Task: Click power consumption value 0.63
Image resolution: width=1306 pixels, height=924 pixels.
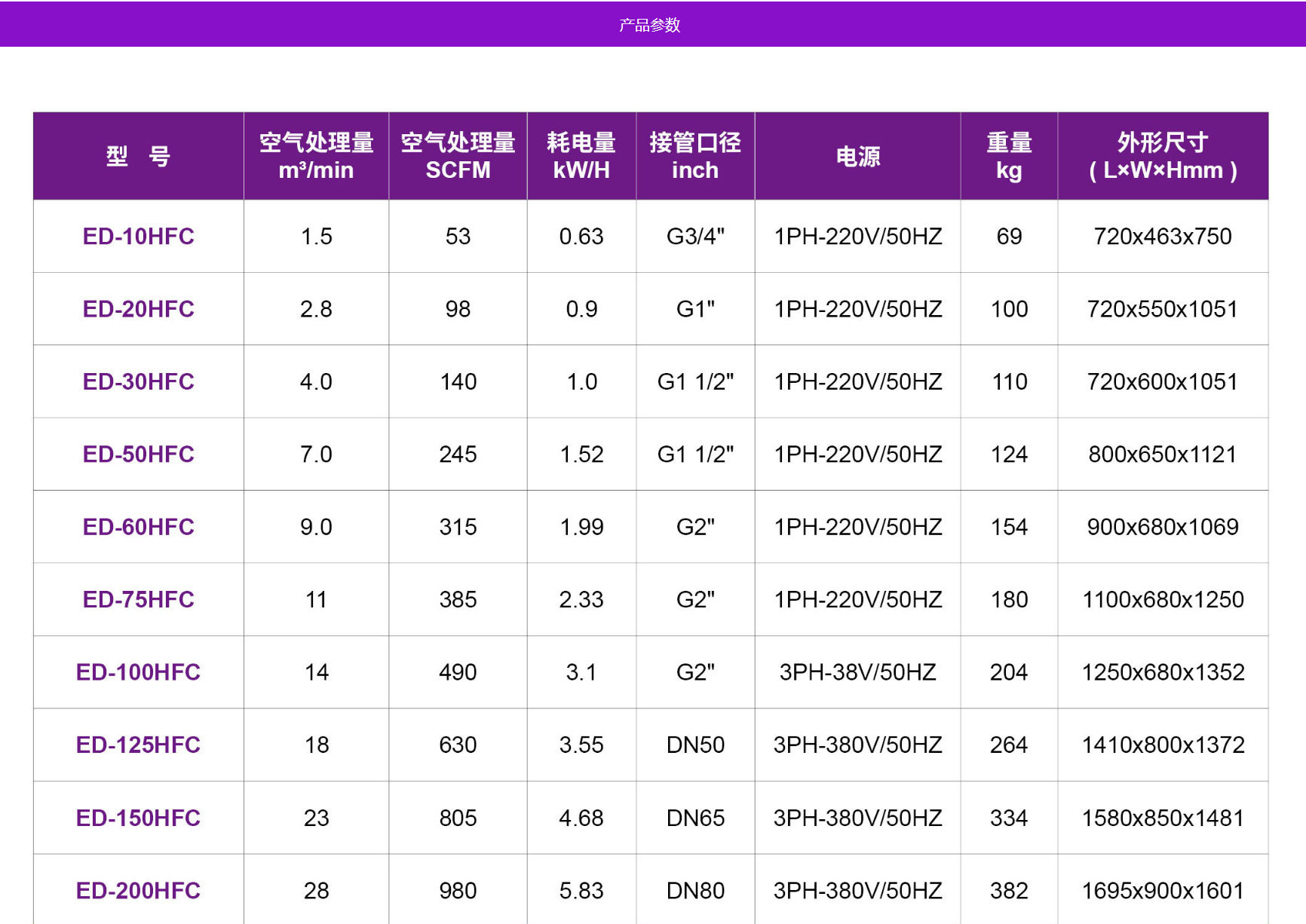Action: point(581,237)
